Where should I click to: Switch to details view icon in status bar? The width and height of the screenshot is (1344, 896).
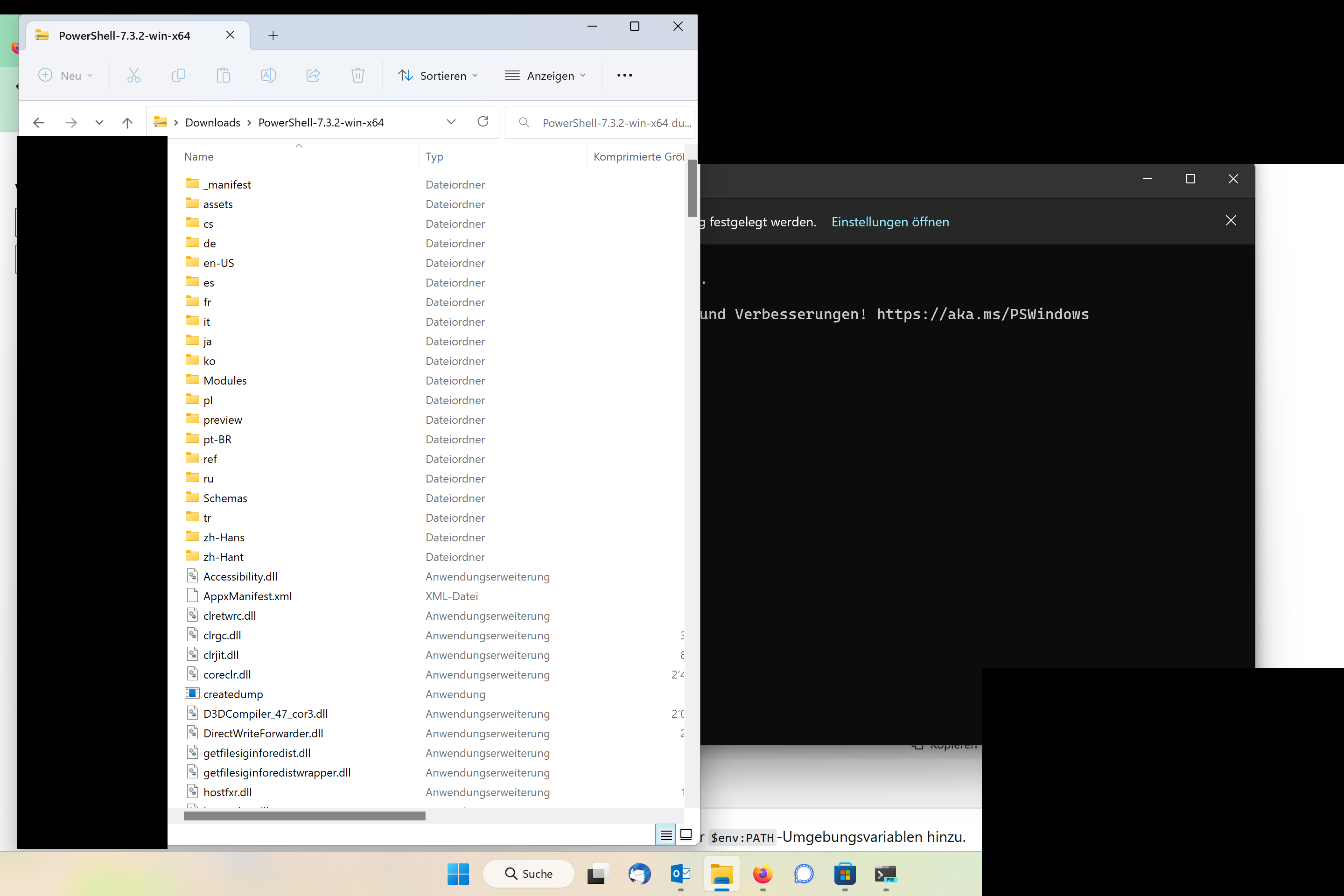(x=666, y=835)
